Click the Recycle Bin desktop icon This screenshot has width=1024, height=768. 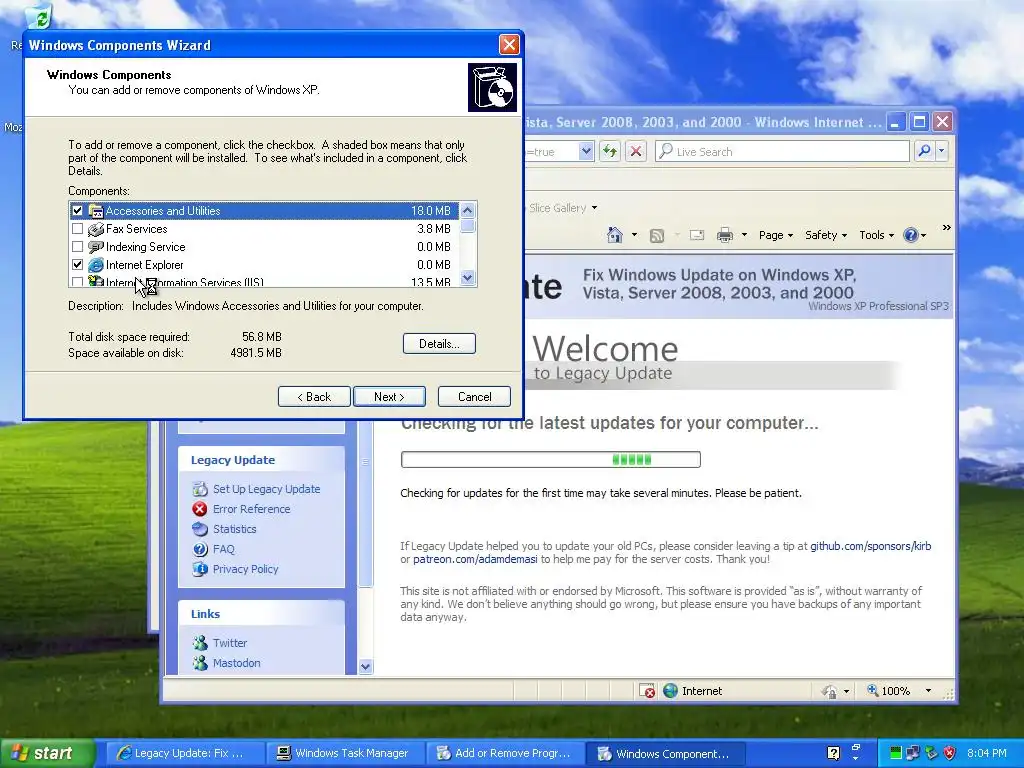[40, 17]
